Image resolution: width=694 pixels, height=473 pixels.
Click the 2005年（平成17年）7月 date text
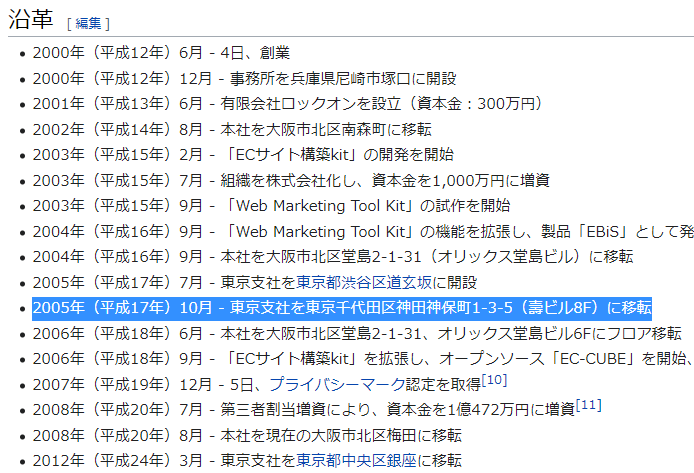pyautogui.click(x=117, y=282)
